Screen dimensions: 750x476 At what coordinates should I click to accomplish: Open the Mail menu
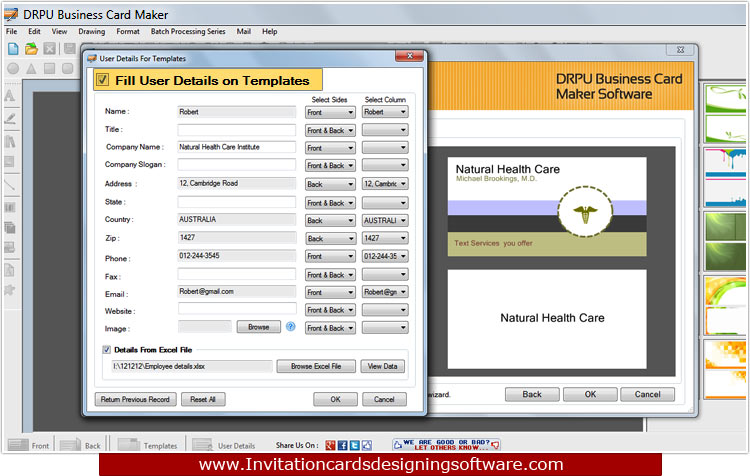[243, 32]
